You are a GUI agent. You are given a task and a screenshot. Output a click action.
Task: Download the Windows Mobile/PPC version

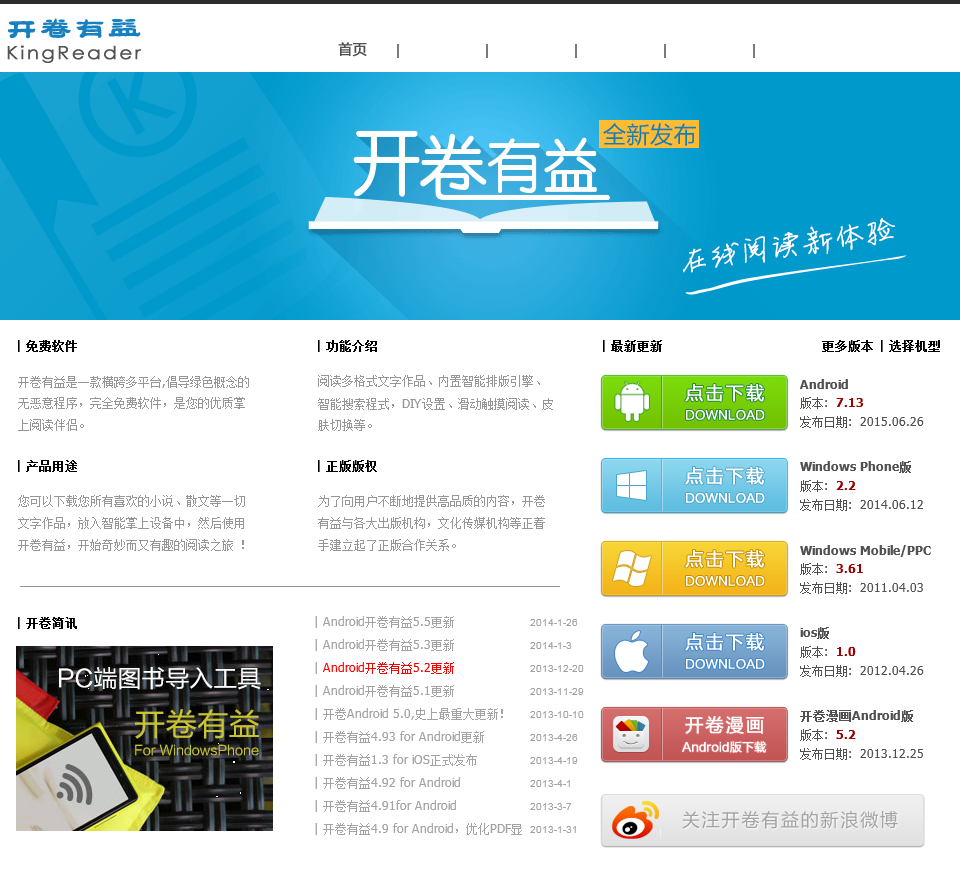[694, 568]
